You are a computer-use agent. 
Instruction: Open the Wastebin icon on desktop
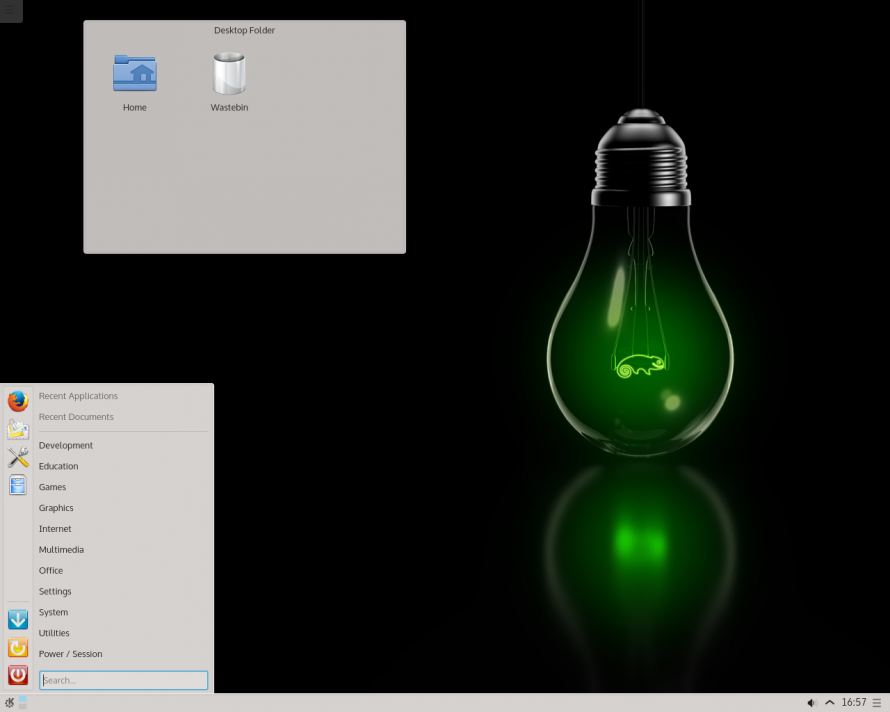click(x=229, y=80)
